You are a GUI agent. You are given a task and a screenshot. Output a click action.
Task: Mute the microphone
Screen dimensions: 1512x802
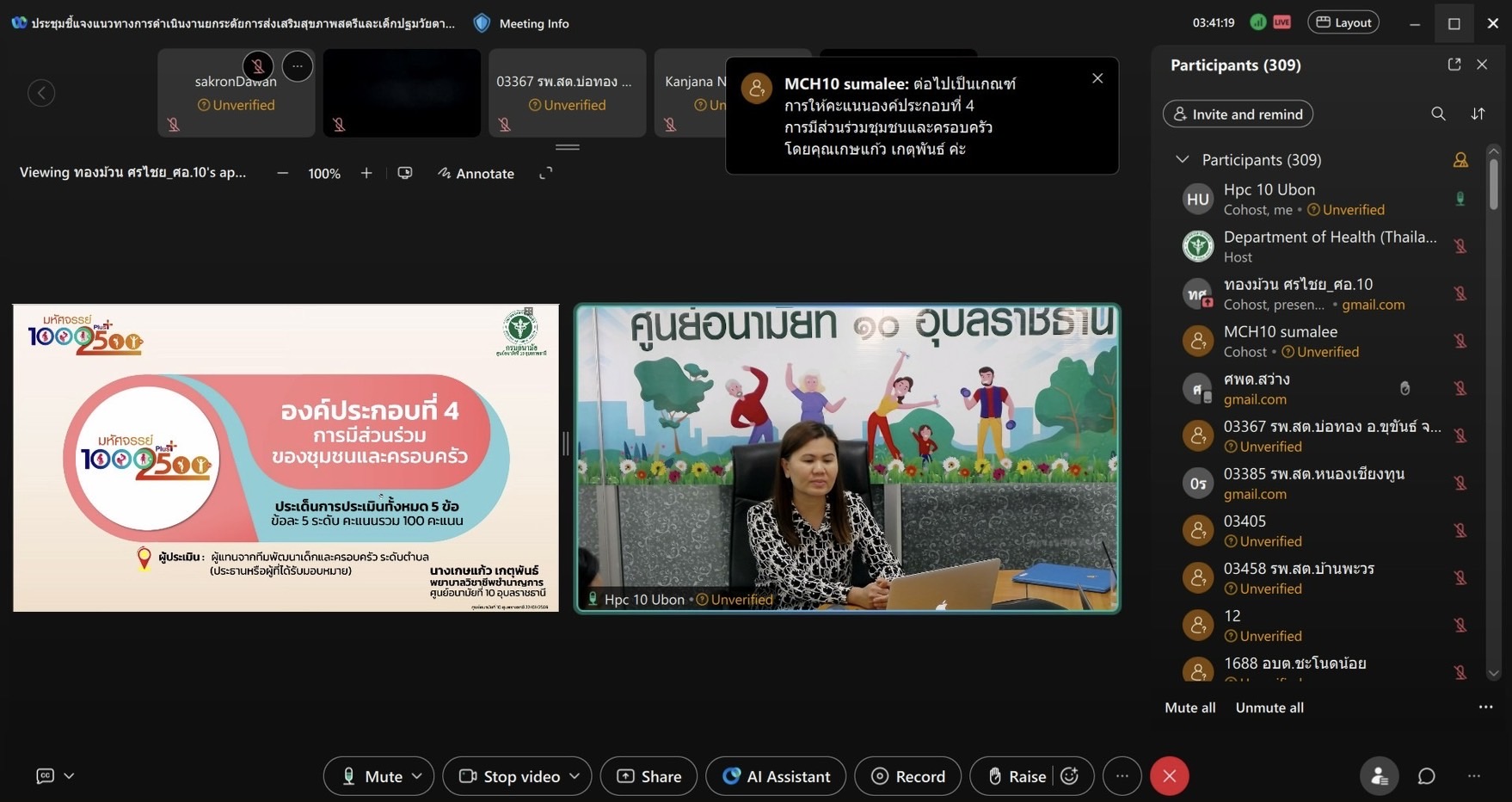(x=372, y=776)
